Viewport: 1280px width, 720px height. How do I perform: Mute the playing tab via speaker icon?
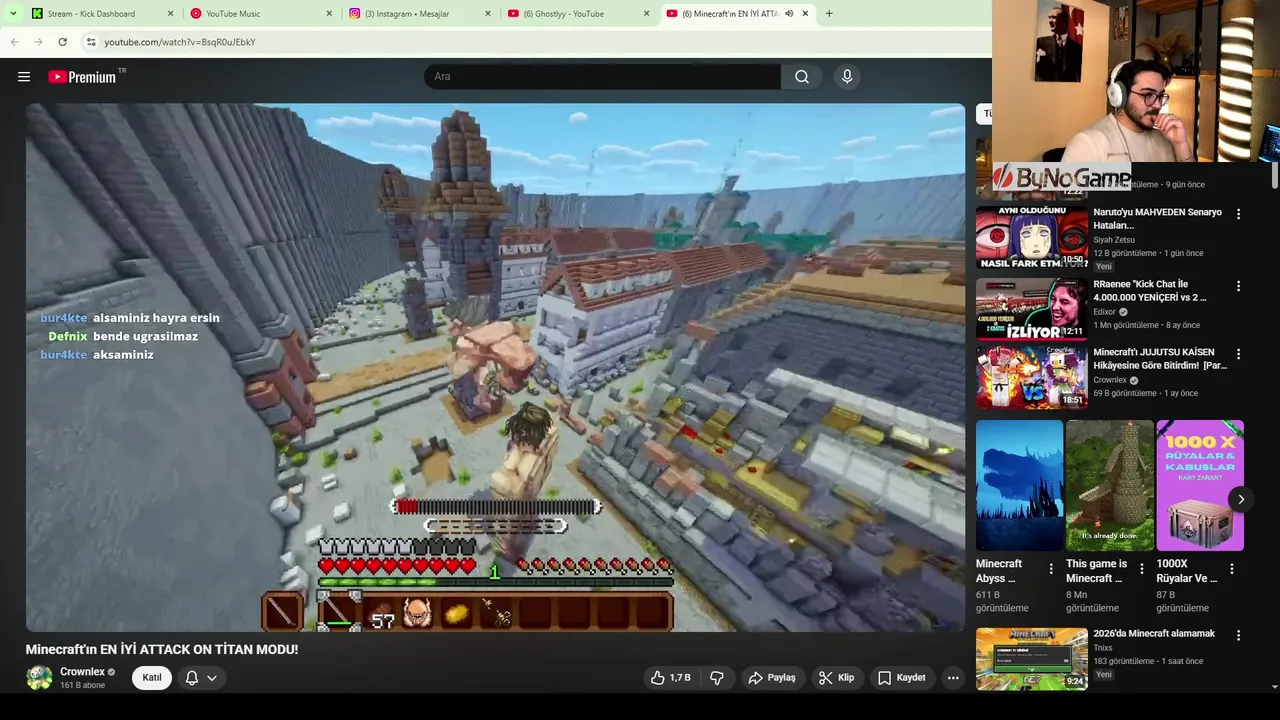789,14
